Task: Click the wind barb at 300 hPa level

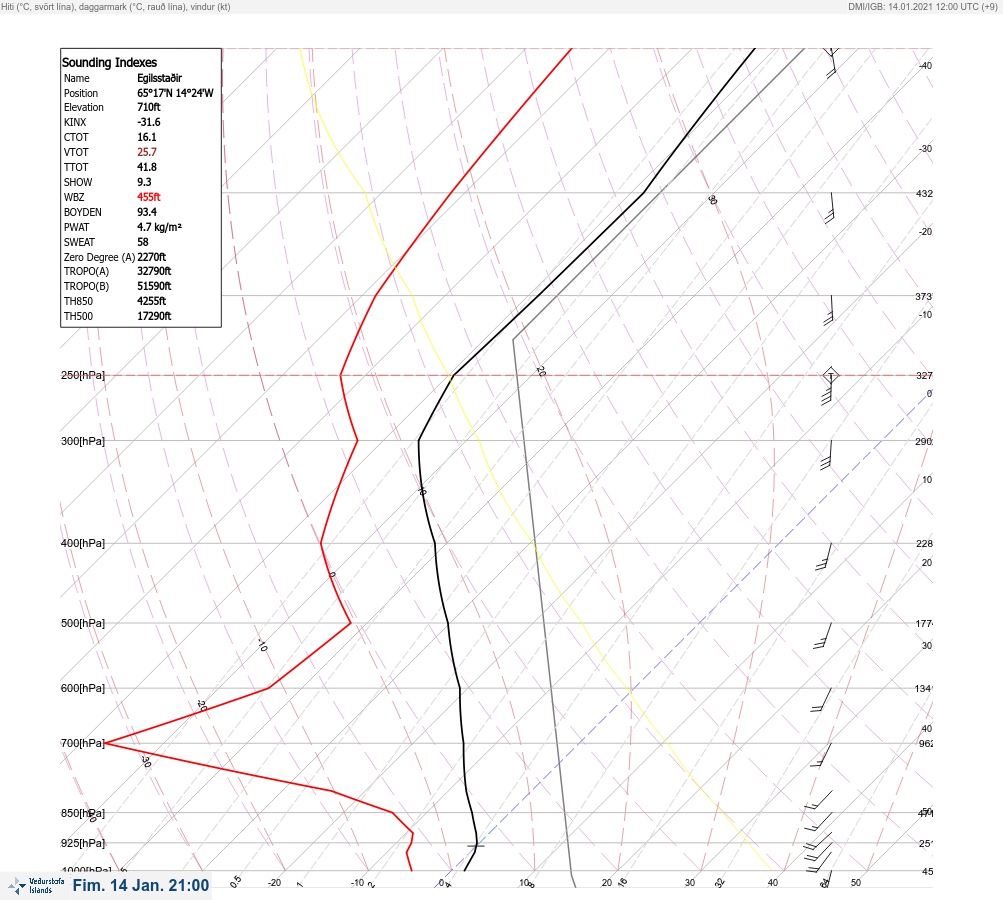Action: 826,455
